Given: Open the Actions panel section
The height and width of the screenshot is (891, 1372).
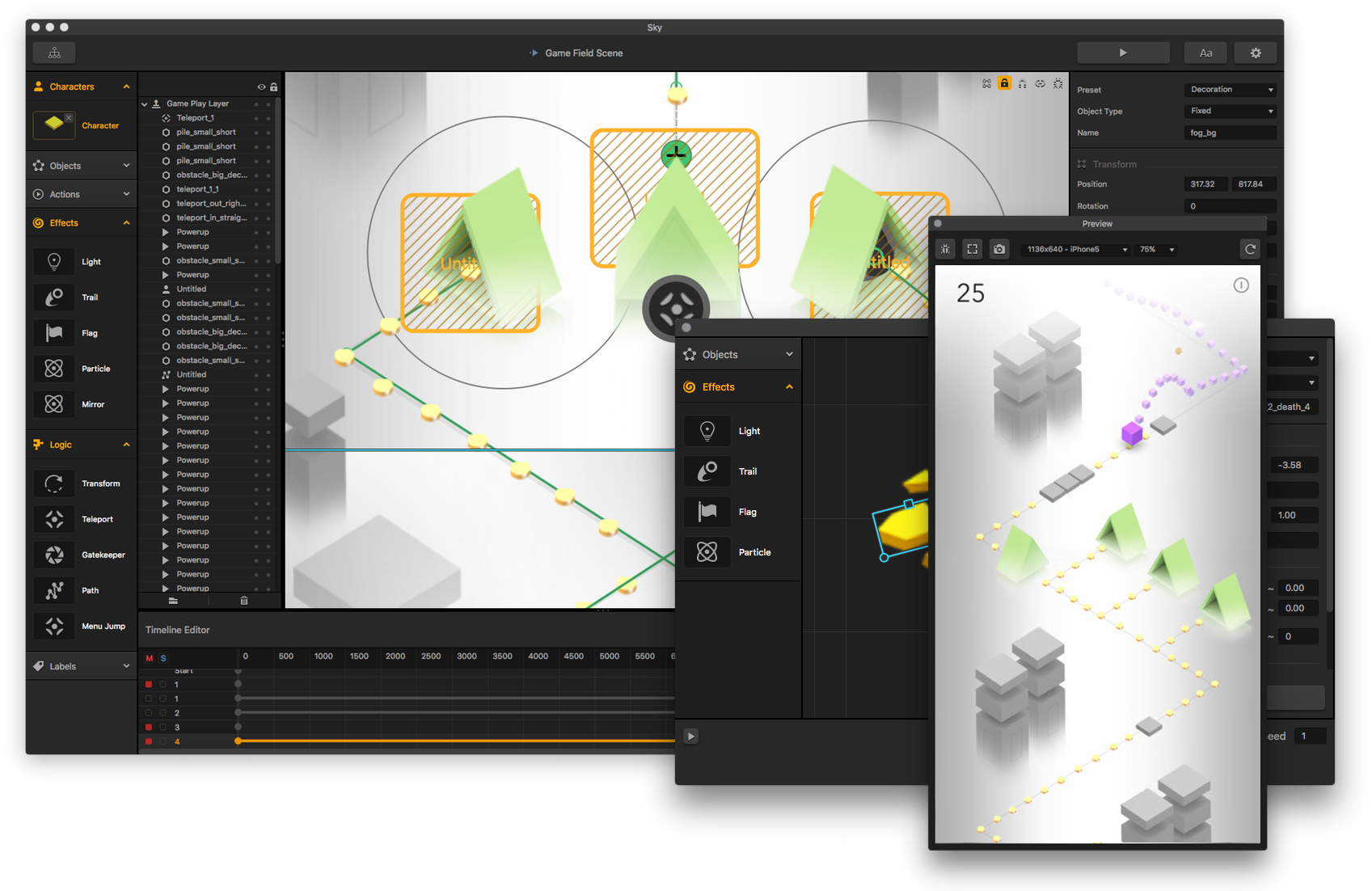Looking at the screenshot, I should point(81,194).
